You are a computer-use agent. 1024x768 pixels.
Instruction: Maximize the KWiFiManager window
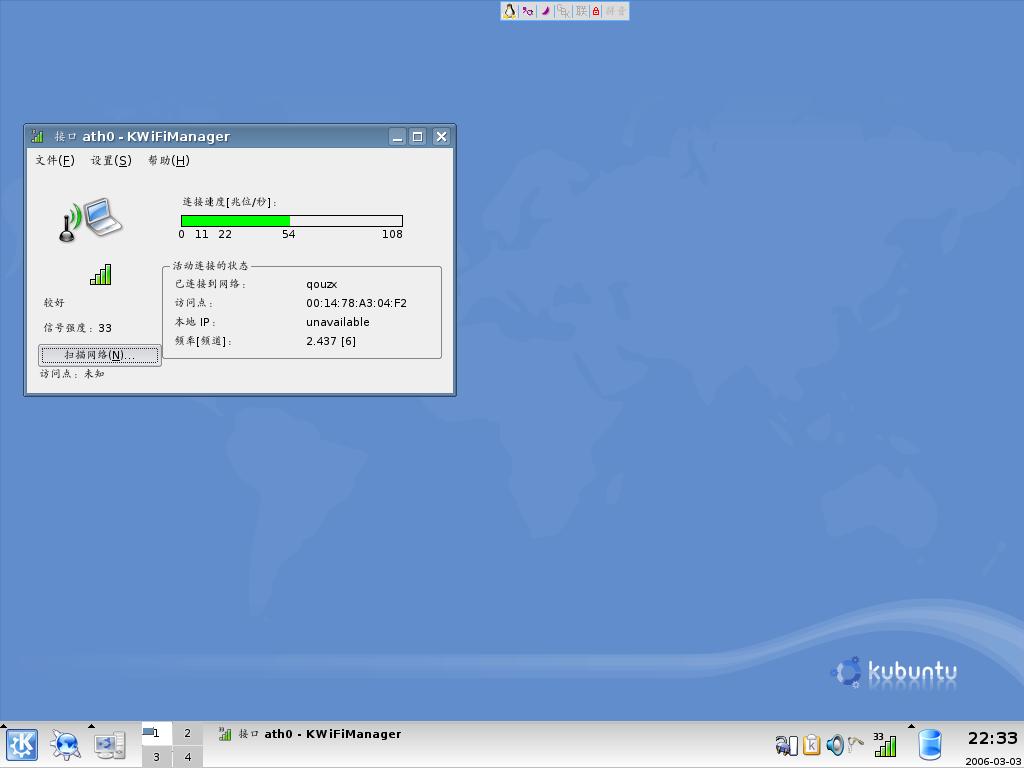pos(418,136)
